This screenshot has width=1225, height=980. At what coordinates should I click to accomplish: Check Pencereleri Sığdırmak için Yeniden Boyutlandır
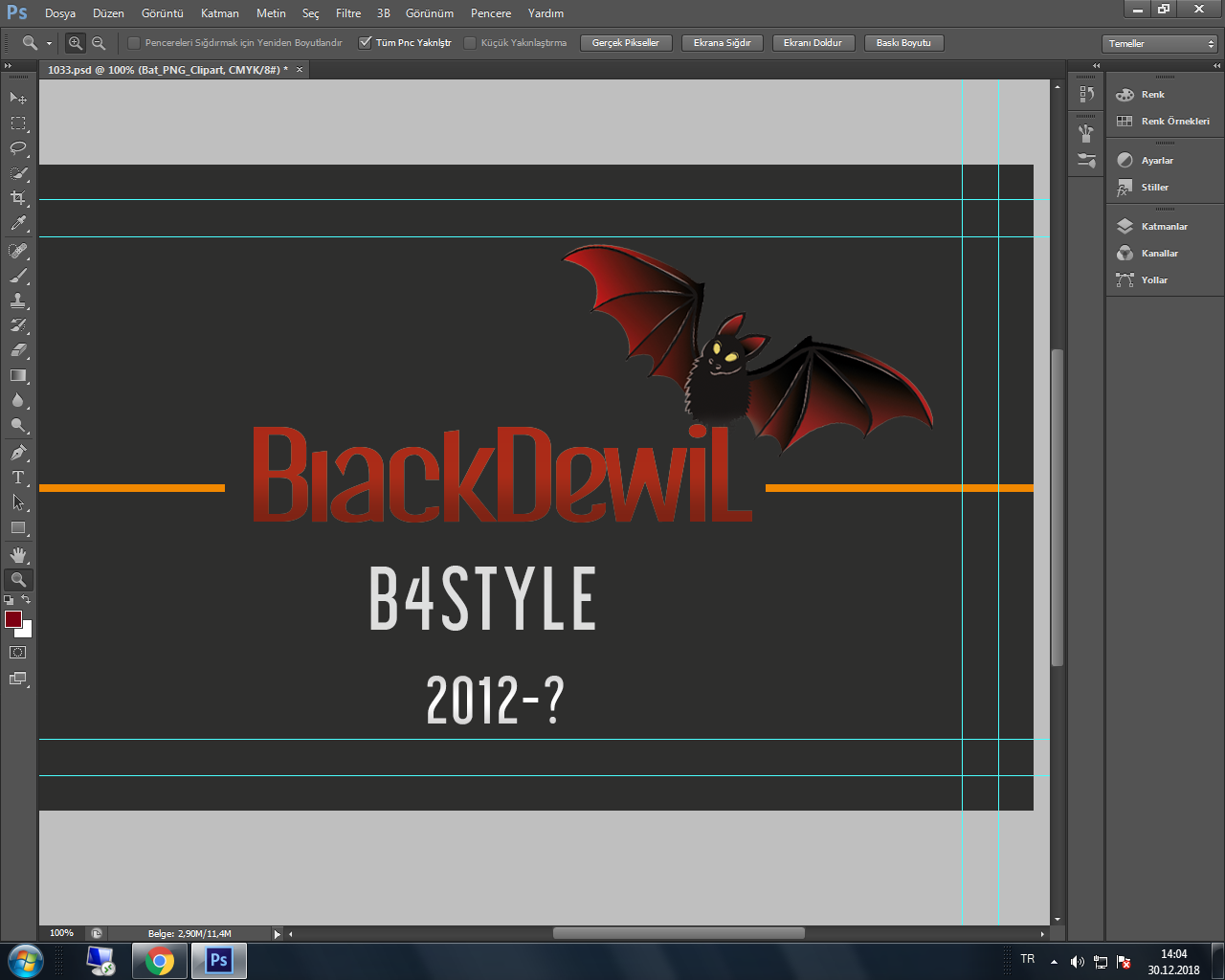pos(134,43)
